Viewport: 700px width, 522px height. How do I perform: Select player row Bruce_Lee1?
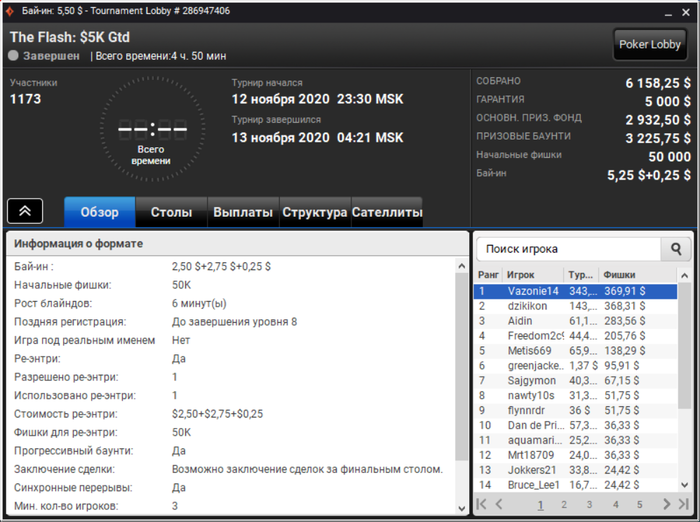pyautogui.click(x=575, y=484)
